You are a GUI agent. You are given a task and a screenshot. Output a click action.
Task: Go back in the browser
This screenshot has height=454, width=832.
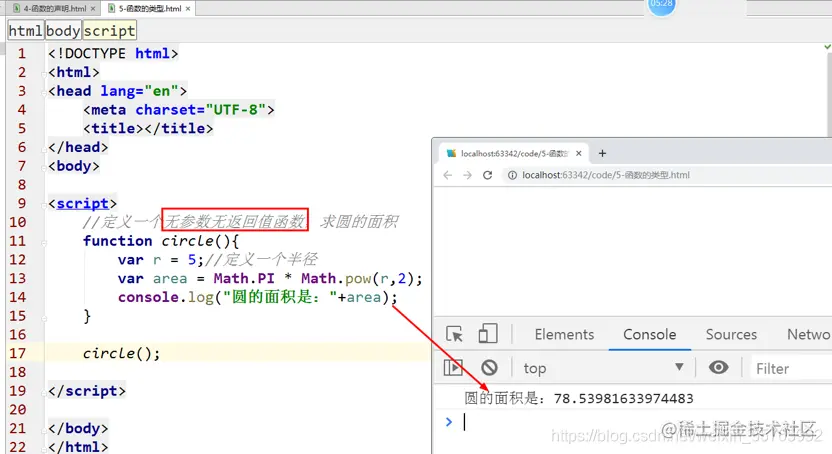click(x=448, y=175)
